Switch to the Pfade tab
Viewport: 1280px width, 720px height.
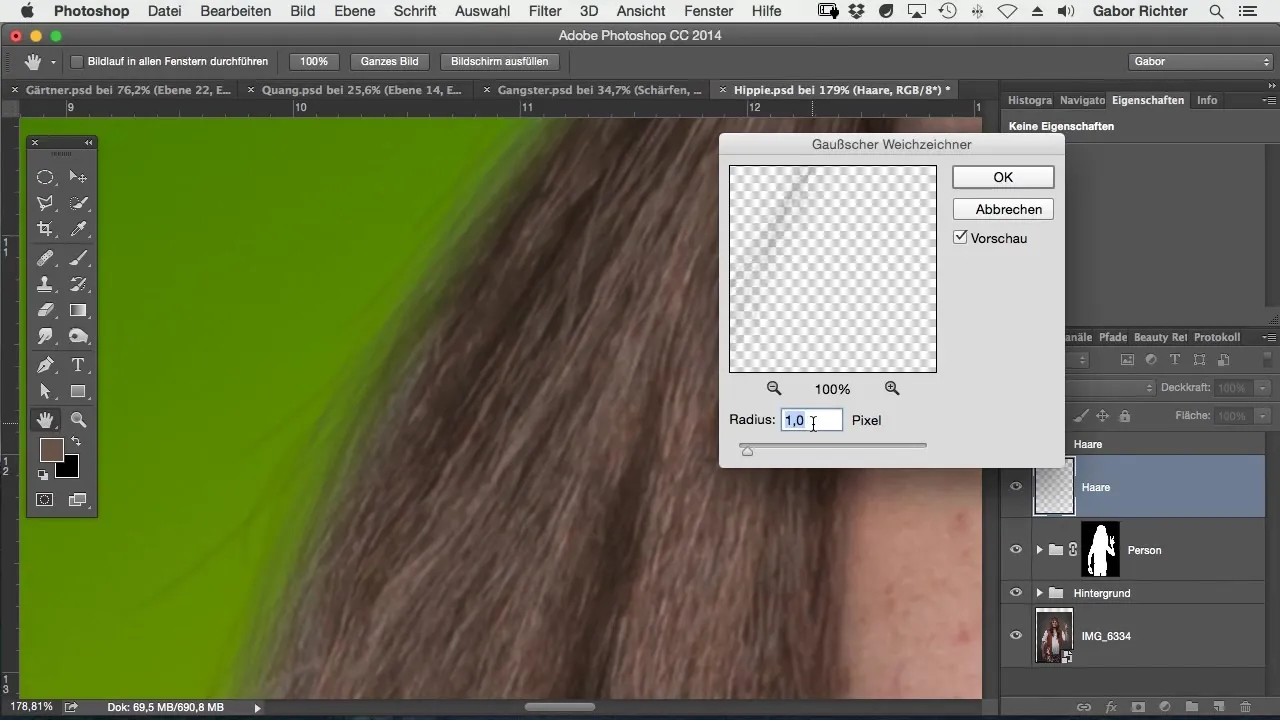1113,338
